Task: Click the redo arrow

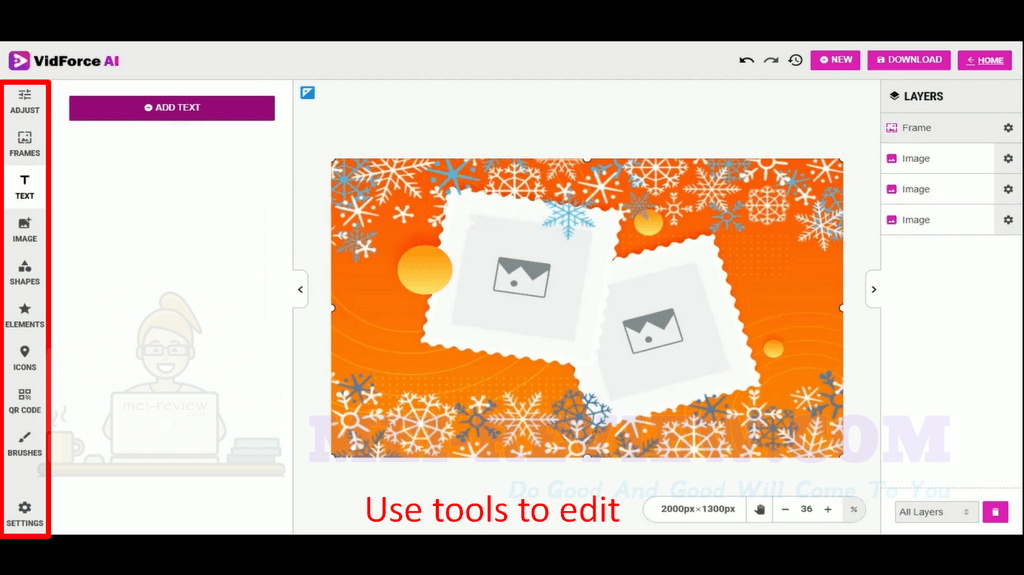Action: pyautogui.click(x=771, y=60)
